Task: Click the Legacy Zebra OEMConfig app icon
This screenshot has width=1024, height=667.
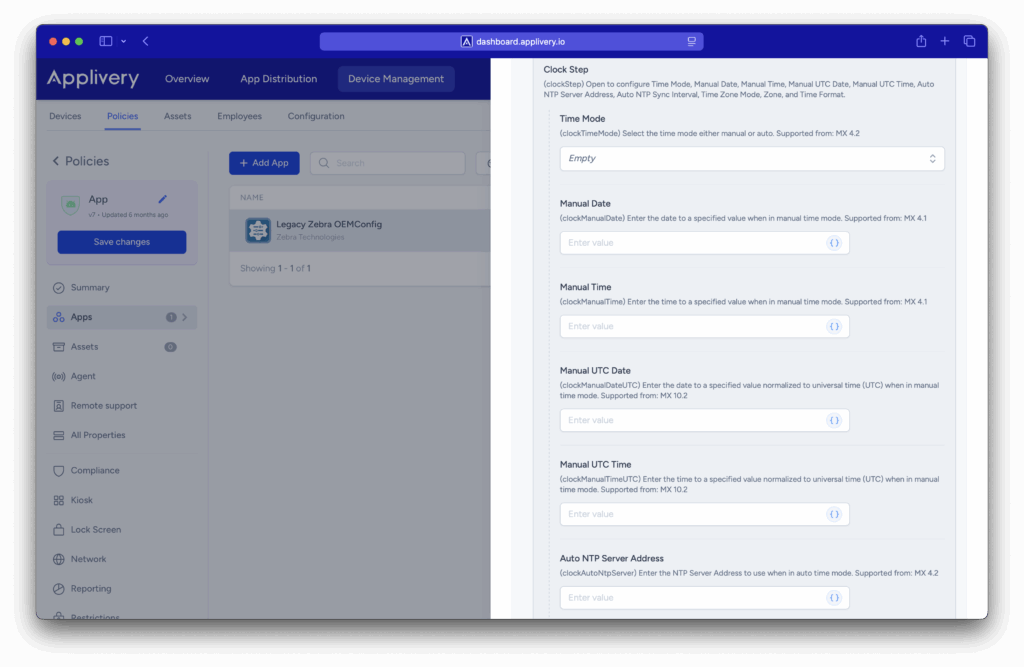Action: point(258,230)
